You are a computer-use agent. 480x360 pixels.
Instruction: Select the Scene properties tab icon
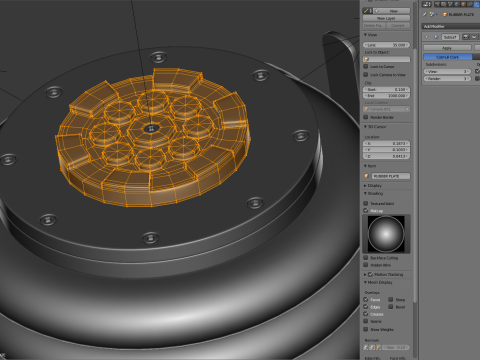450,4
